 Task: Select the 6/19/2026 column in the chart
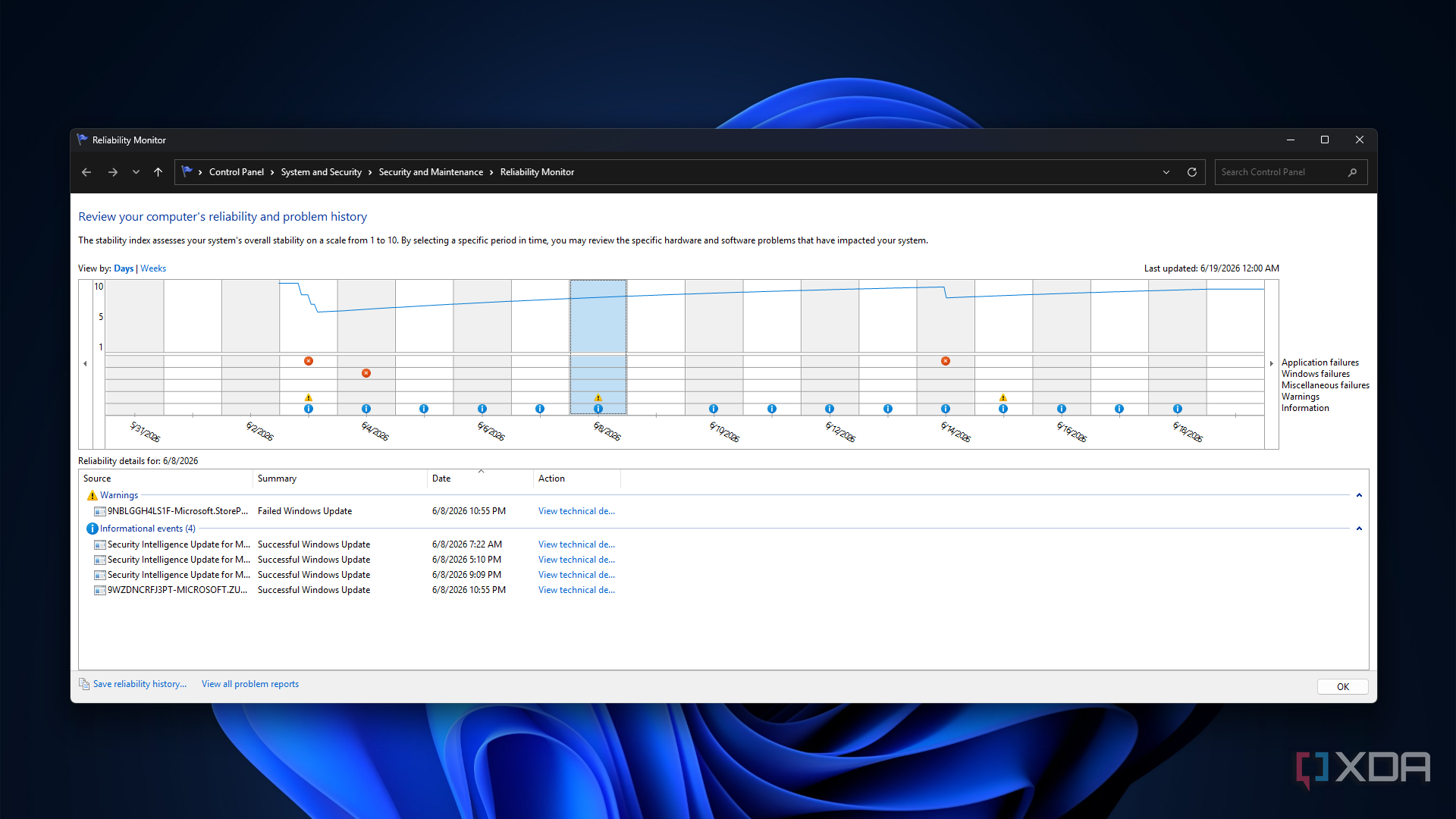tap(1235, 347)
